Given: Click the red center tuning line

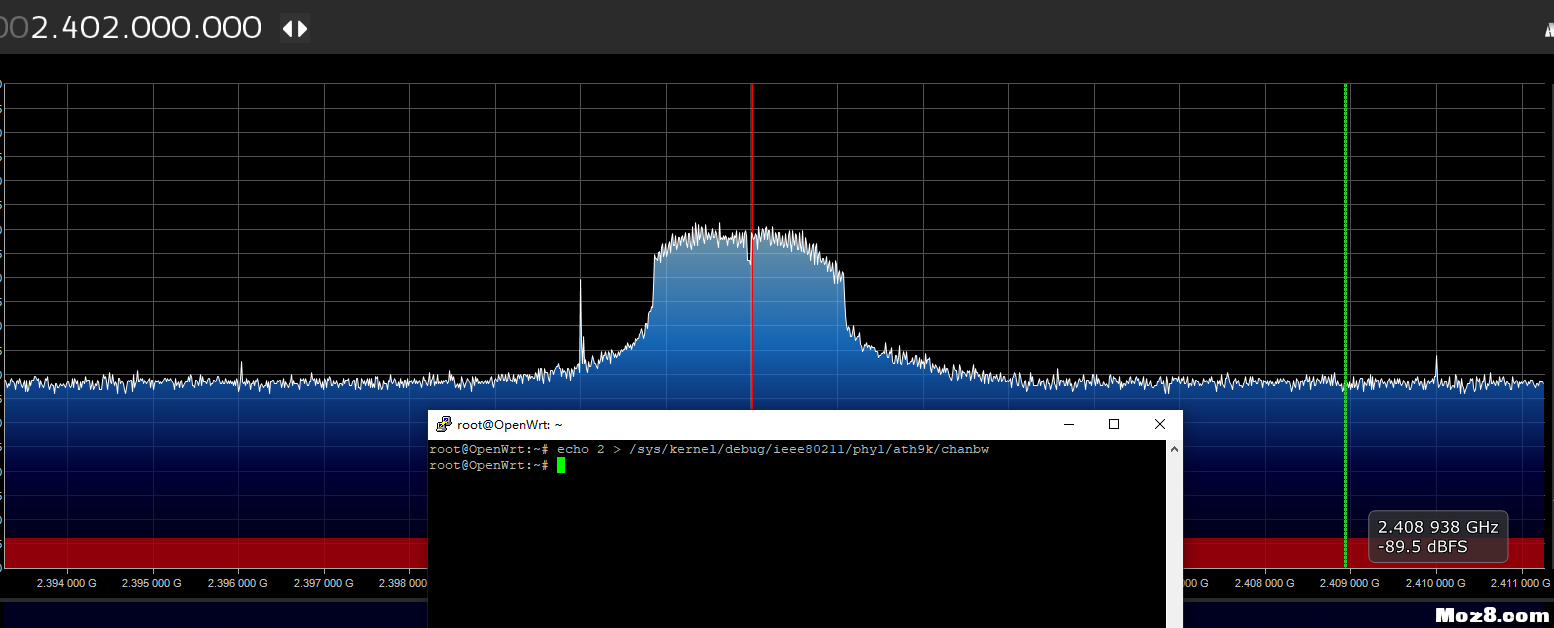Looking at the screenshot, I should pyautogui.click(x=751, y=245).
